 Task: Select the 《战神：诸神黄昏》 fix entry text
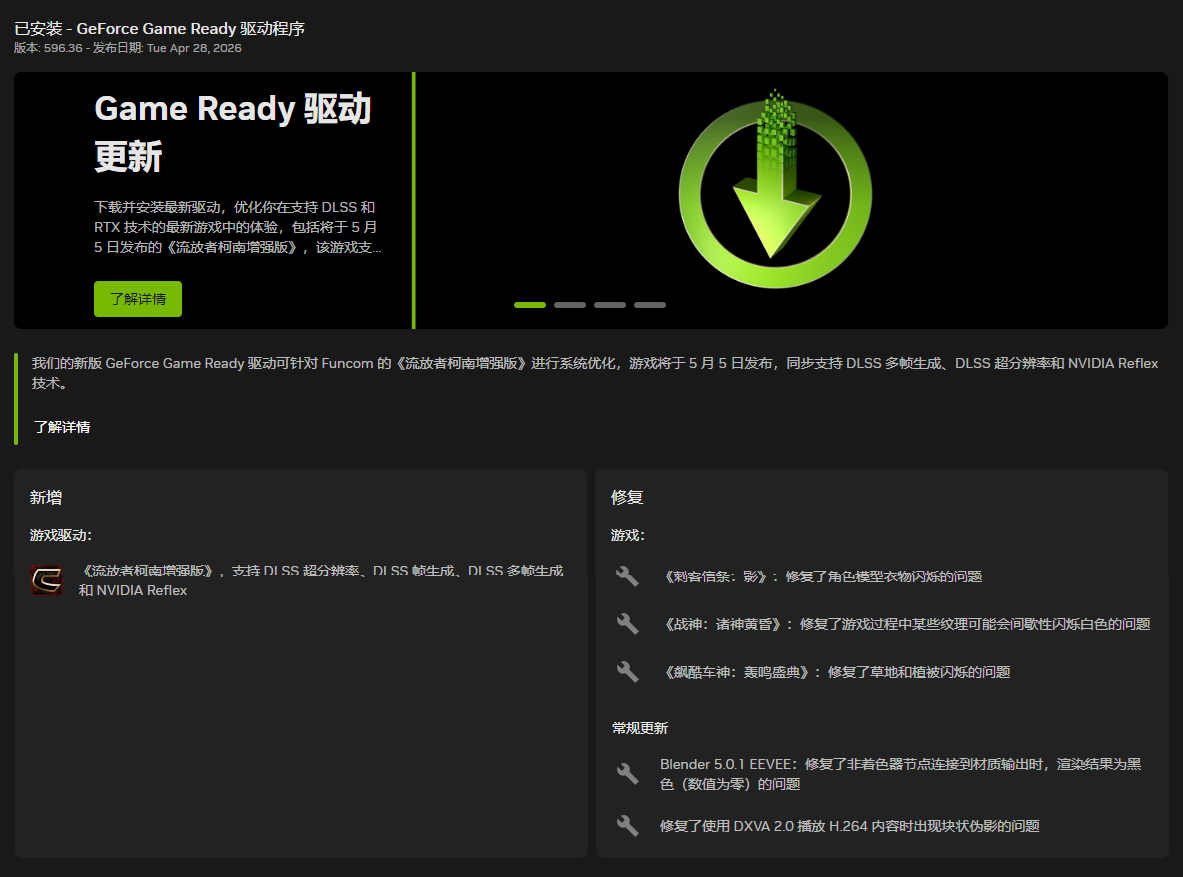click(x=905, y=624)
